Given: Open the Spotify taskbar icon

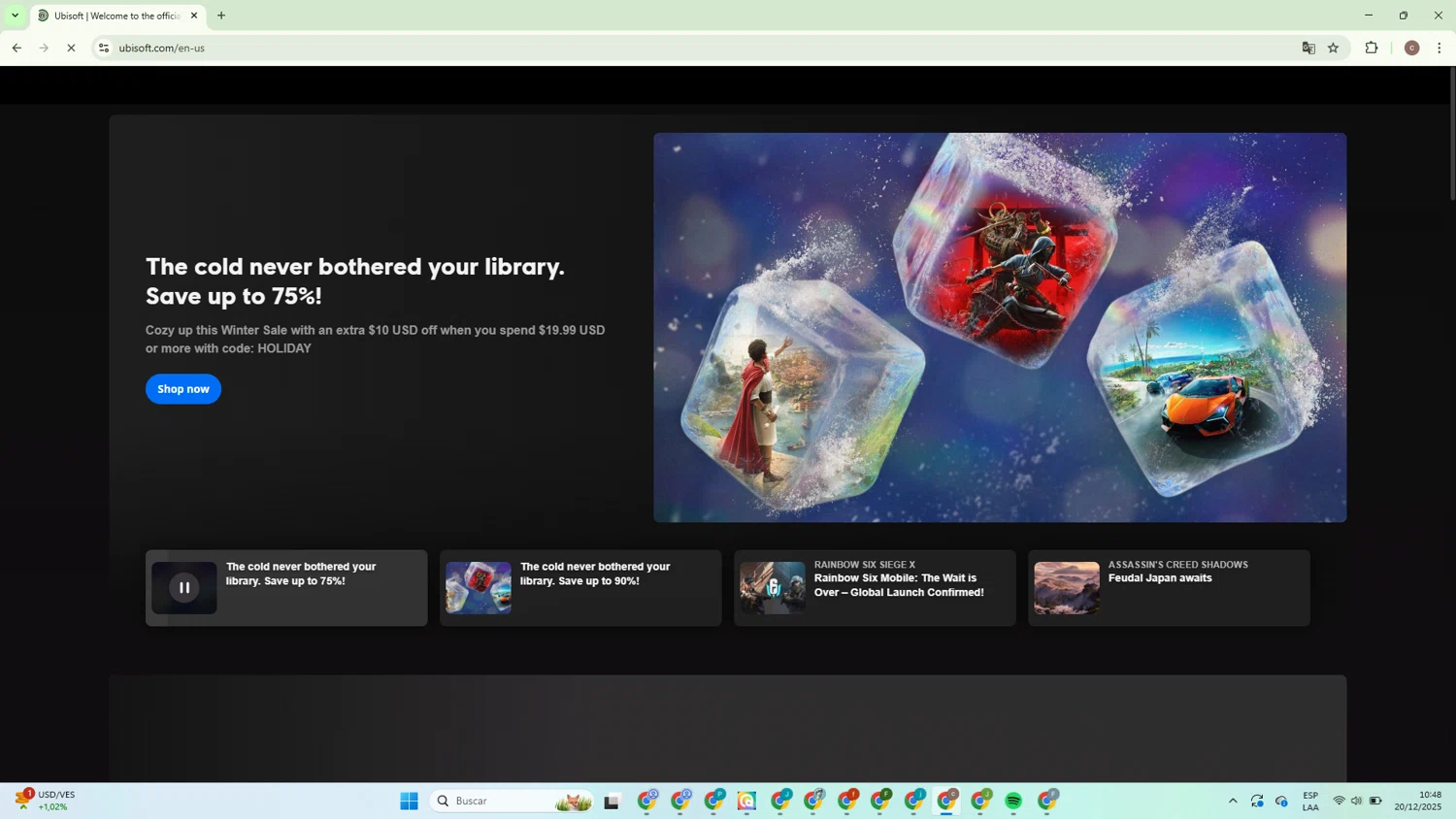Looking at the screenshot, I should click(x=1013, y=801).
